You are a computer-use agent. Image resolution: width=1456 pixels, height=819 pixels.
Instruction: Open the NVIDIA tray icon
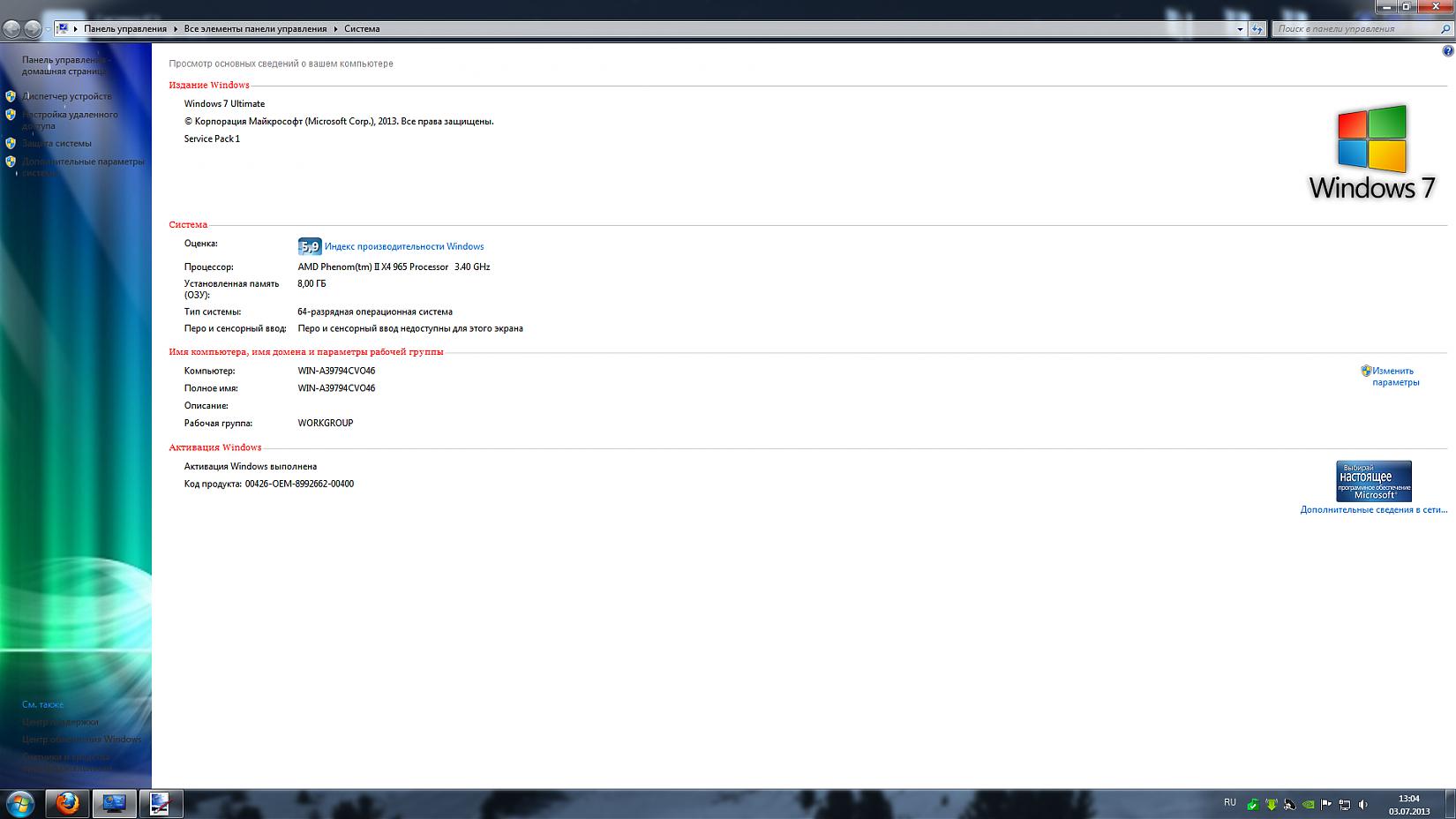1309,804
